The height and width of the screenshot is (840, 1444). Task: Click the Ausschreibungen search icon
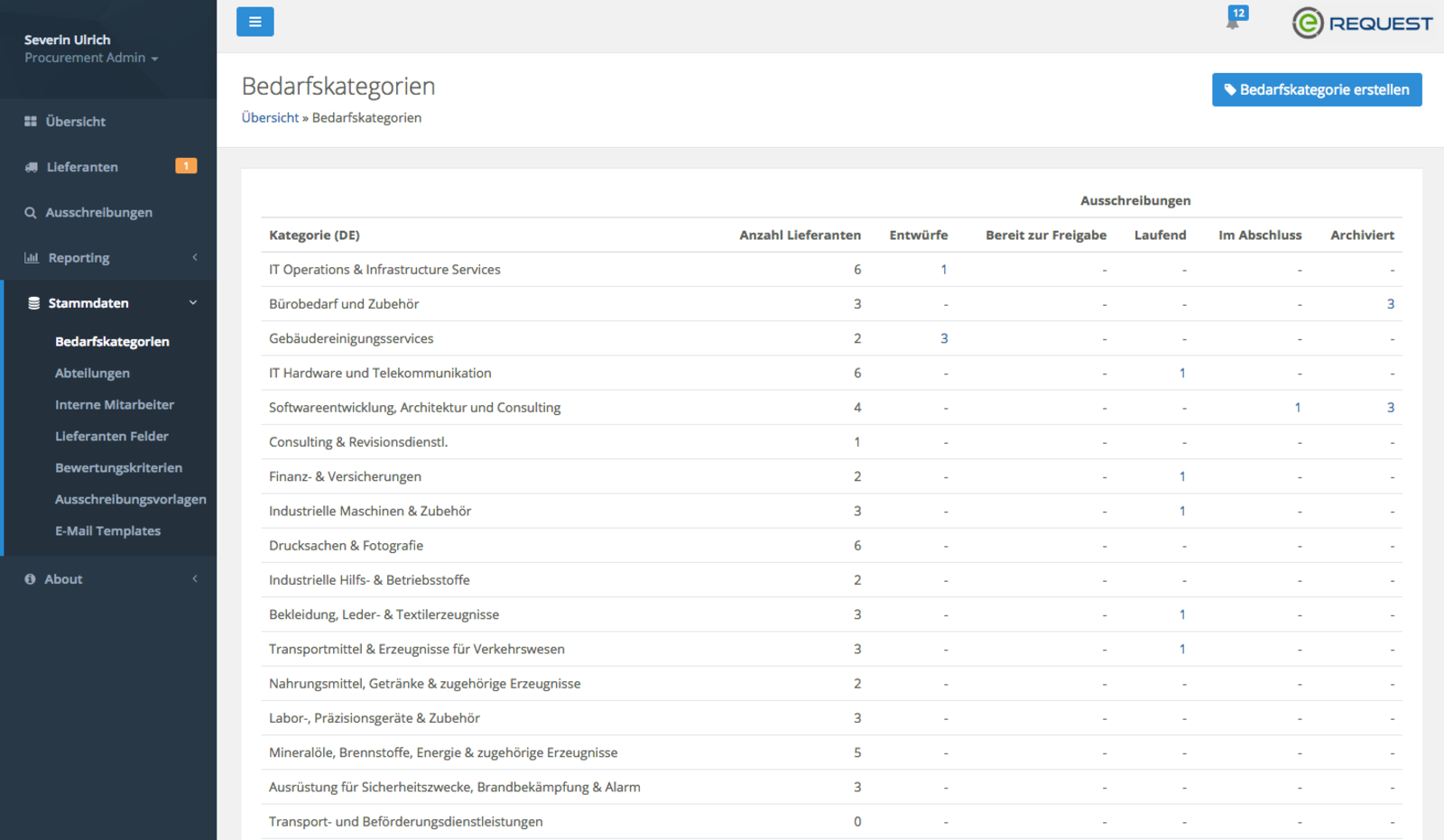pyautogui.click(x=31, y=213)
